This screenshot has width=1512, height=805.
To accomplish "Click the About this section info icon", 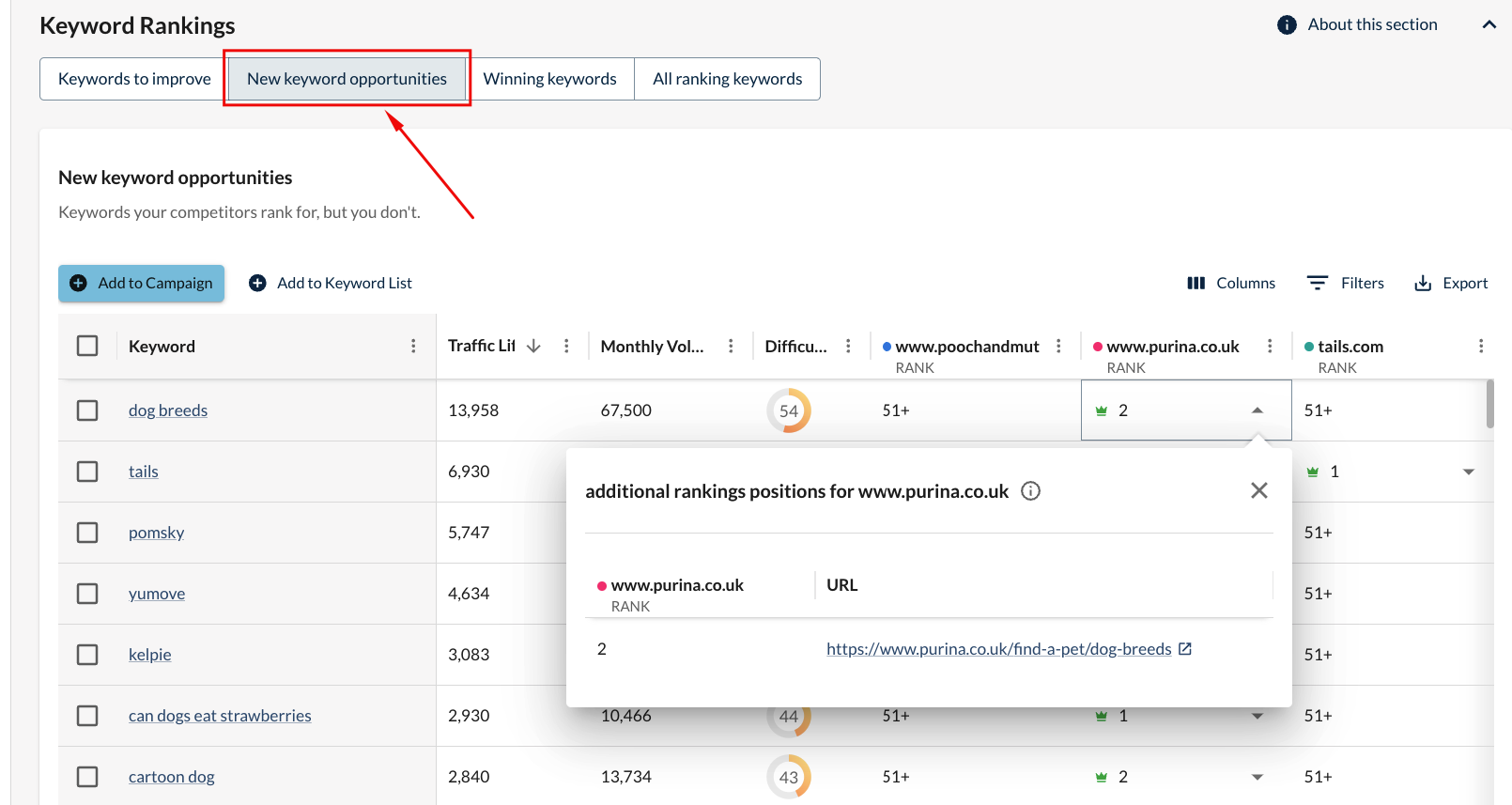I will pos(1287,25).
